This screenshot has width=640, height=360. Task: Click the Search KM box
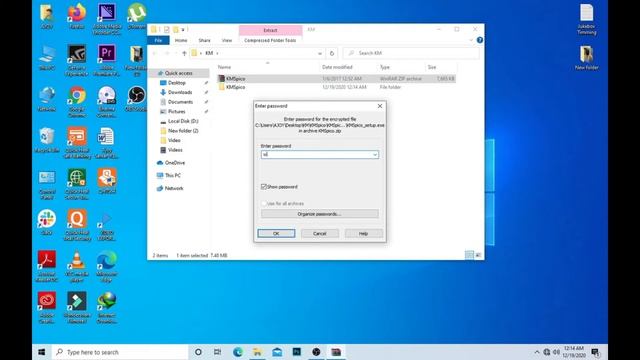[x=411, y=53]
